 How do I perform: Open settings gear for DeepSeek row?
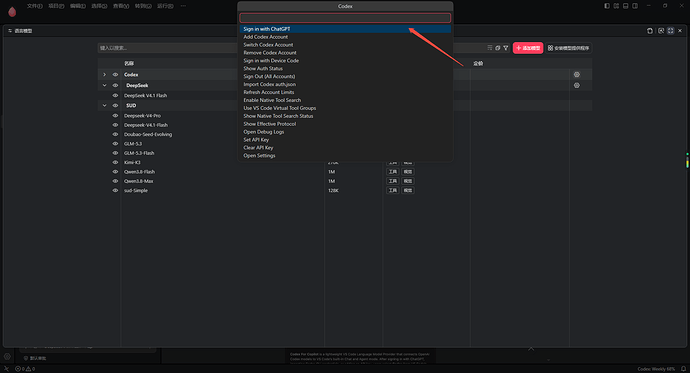point(576,85)
